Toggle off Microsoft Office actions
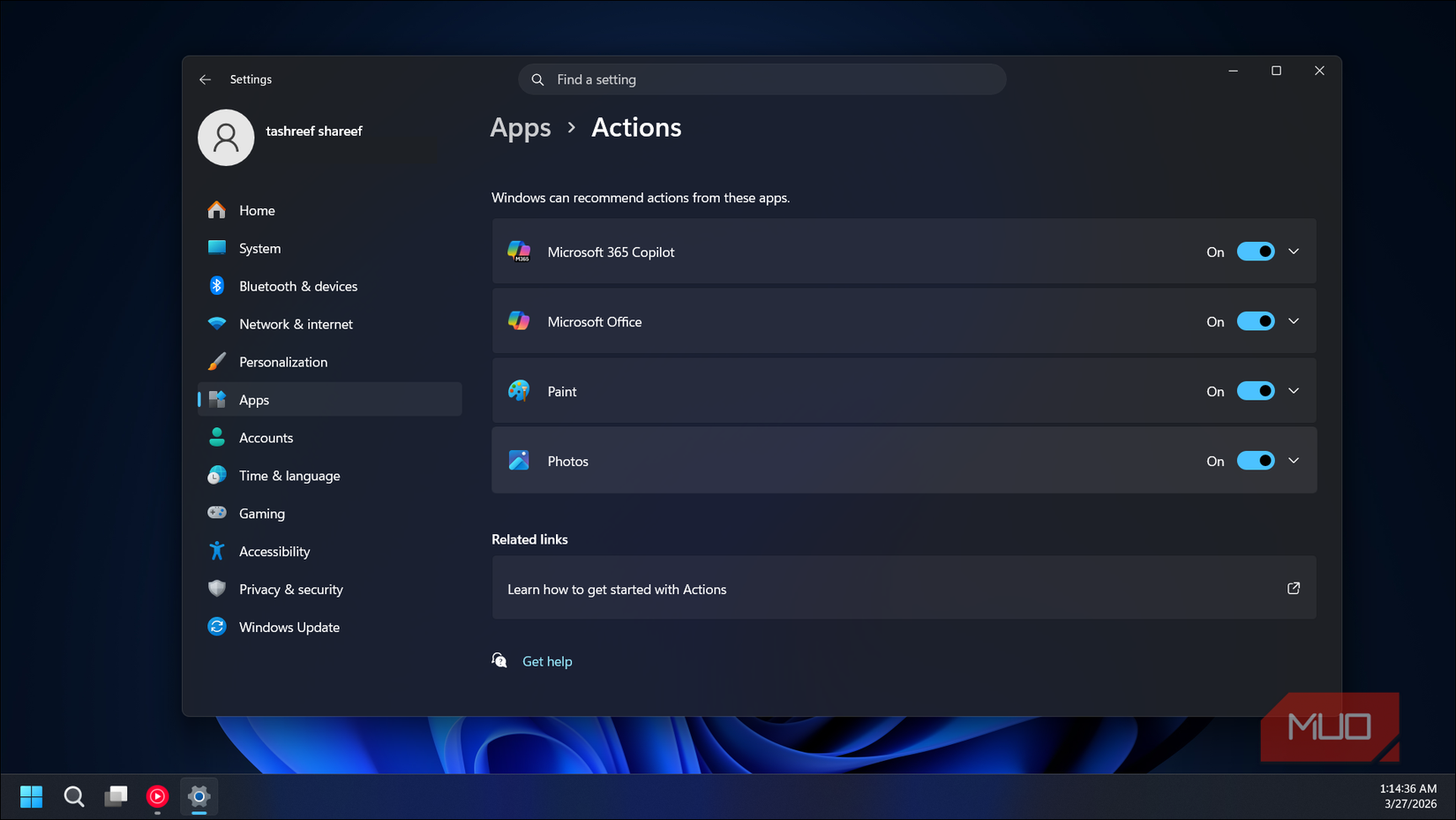The width and height of the screenshot is (1456, 820). [1255, 320]
